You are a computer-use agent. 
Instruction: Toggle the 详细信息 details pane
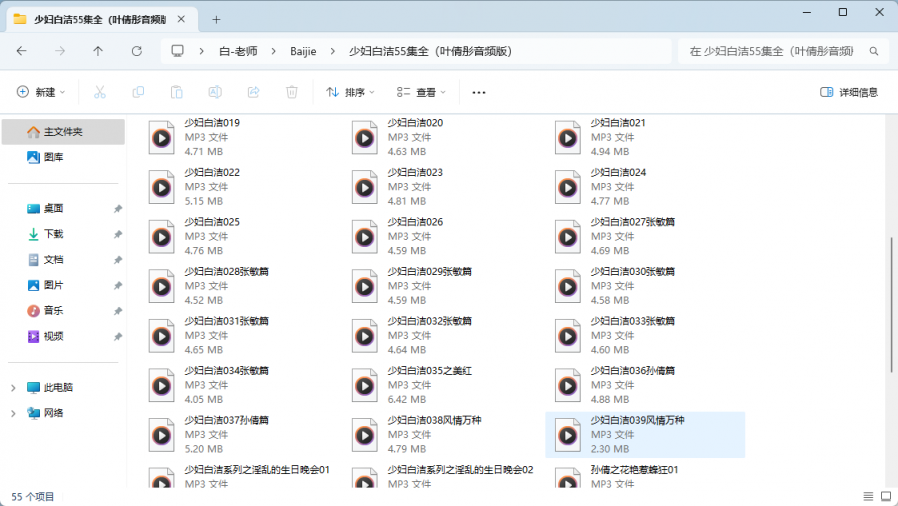click(x=849, y=92)
